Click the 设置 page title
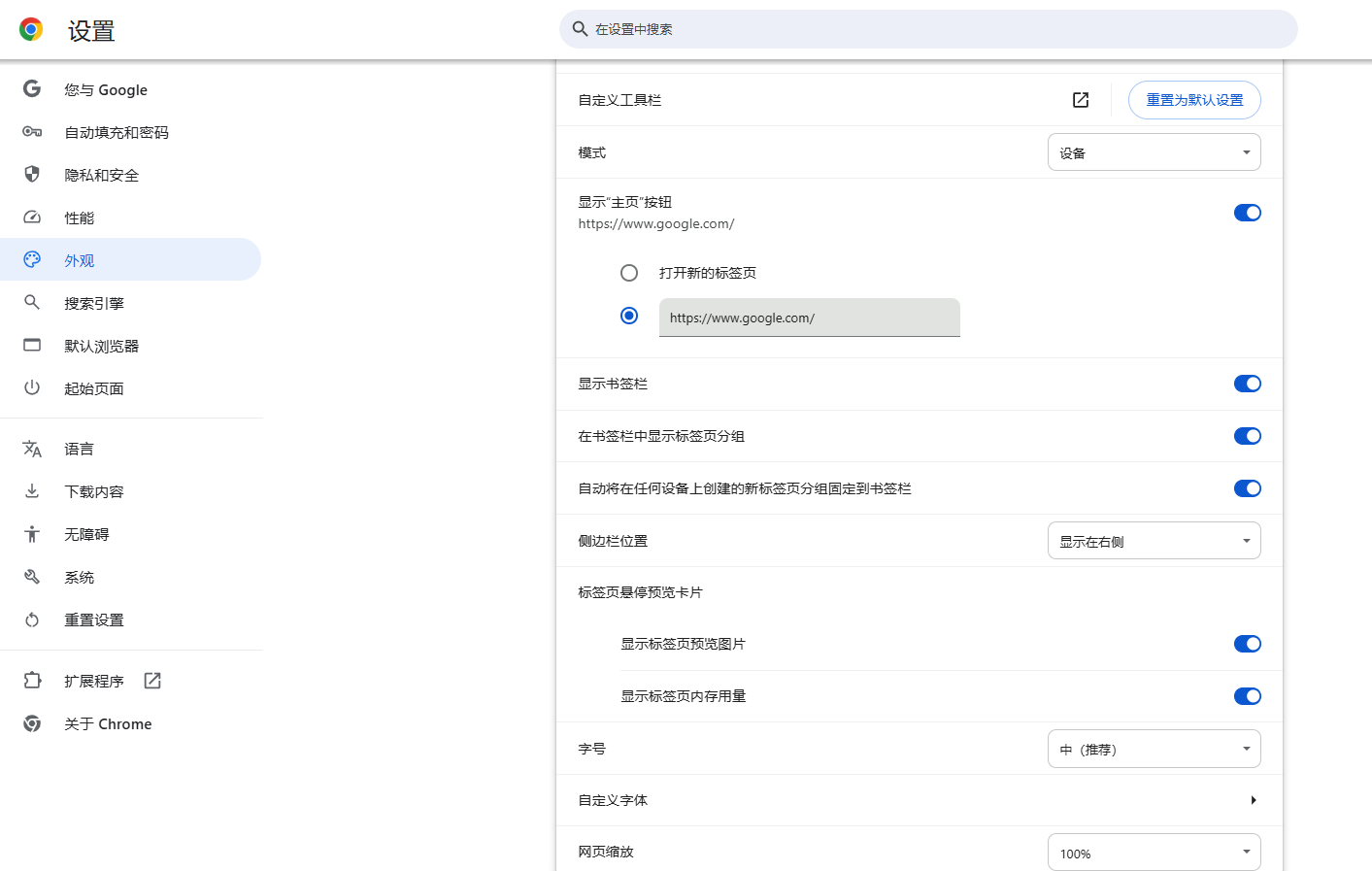This screenshot has width=1372, height=871. pyautogui.click(x=91, y=31)
